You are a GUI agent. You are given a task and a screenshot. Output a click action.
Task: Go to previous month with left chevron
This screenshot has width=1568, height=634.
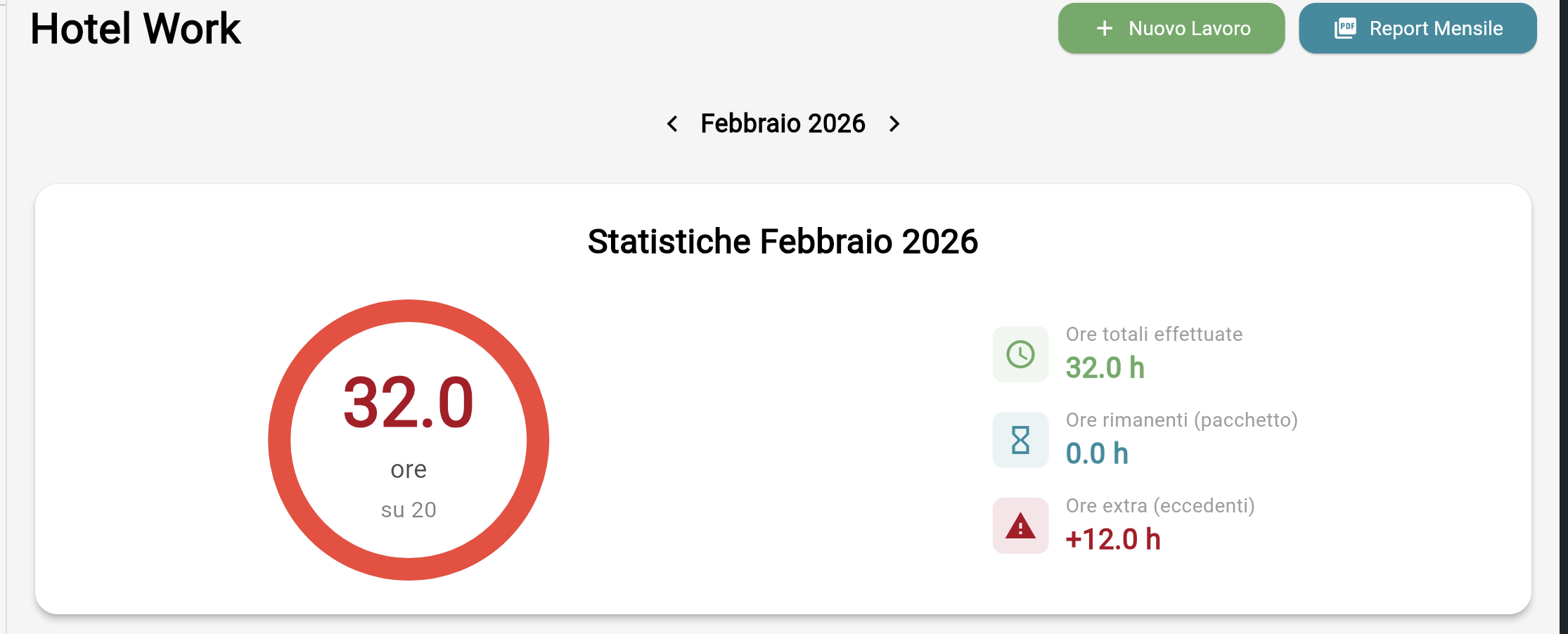pyautogui.click(x=672, y=124)
